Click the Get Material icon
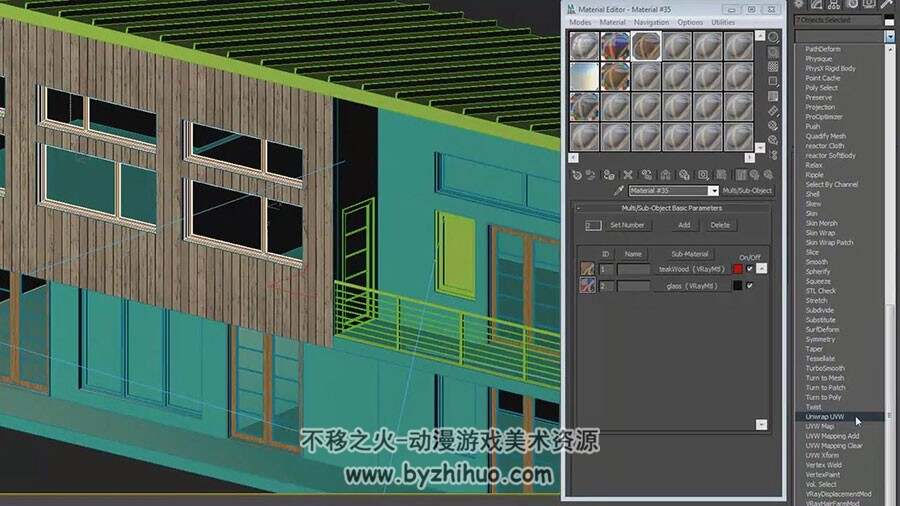The width and height of the screenshot is (900, 506). (577, 175)
